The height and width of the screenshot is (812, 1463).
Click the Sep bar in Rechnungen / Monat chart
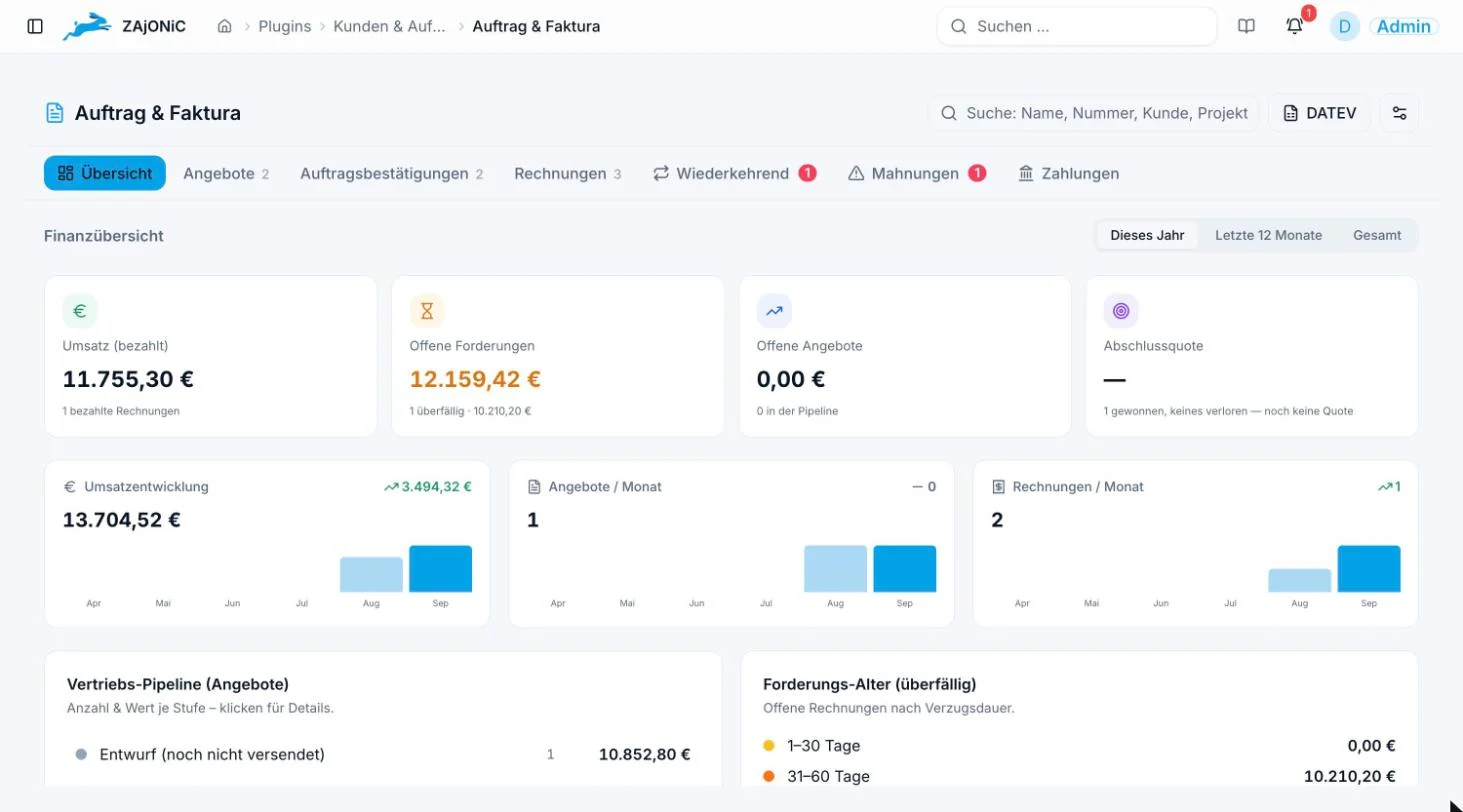1368,569
